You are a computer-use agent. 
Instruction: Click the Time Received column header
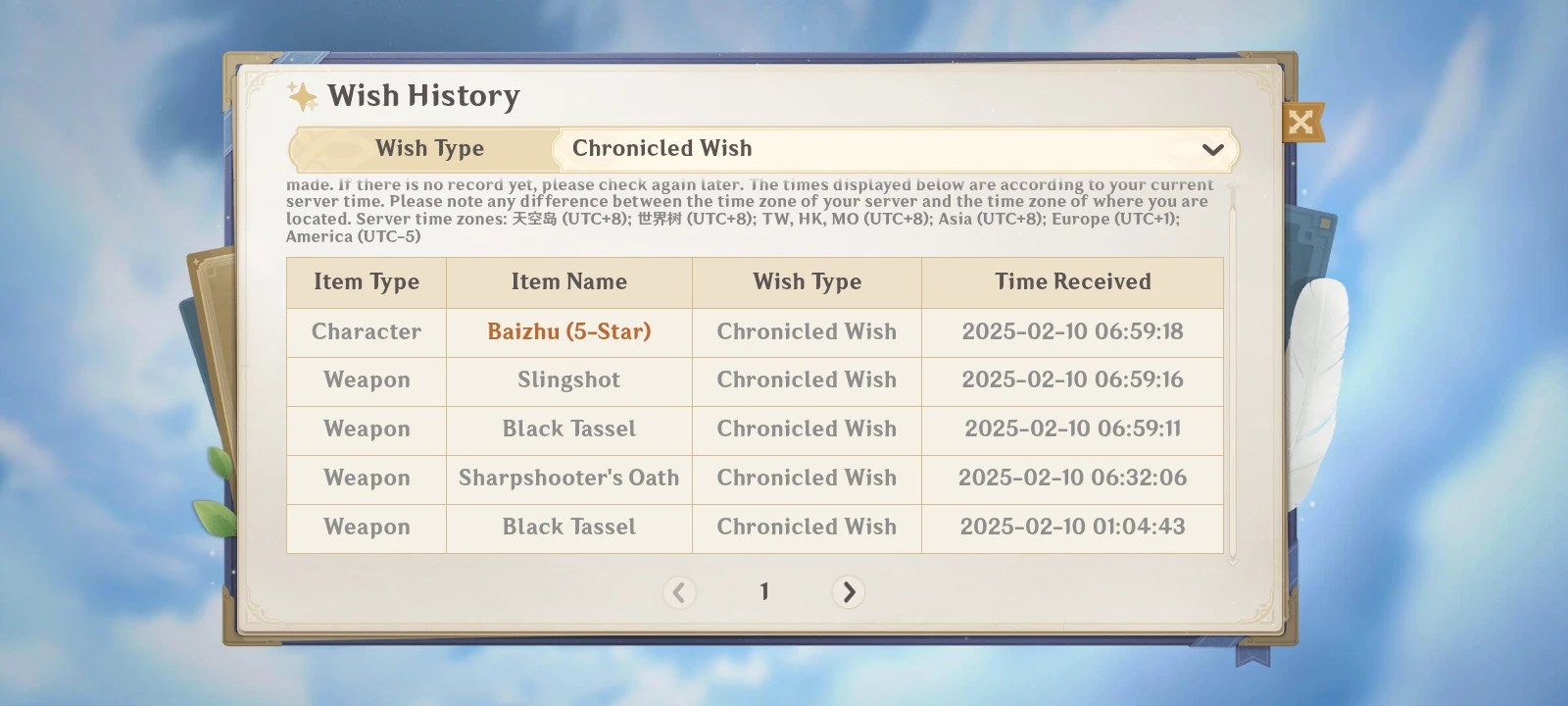point(1072,282)
